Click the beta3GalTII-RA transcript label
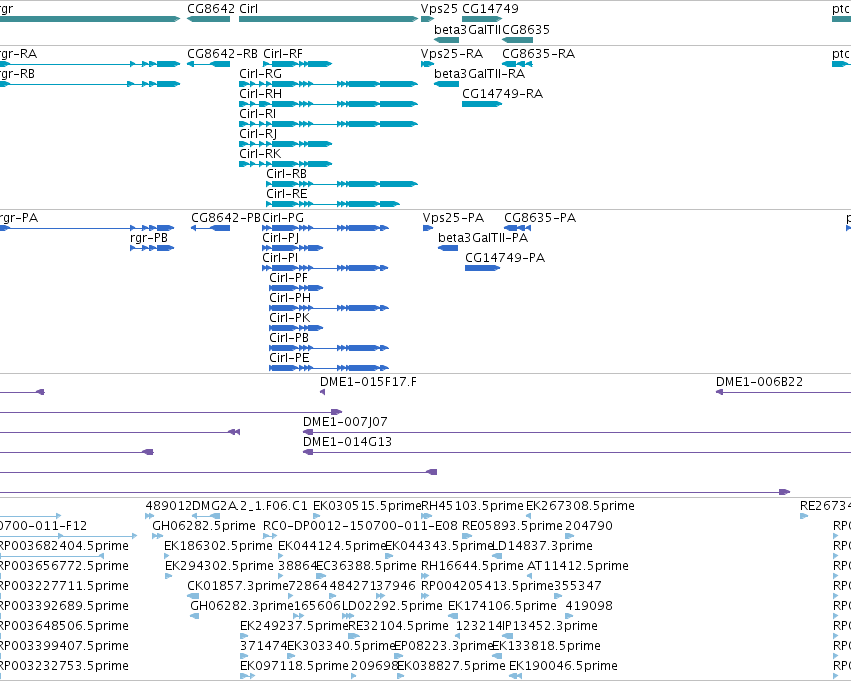 click(x=480, y=74)
